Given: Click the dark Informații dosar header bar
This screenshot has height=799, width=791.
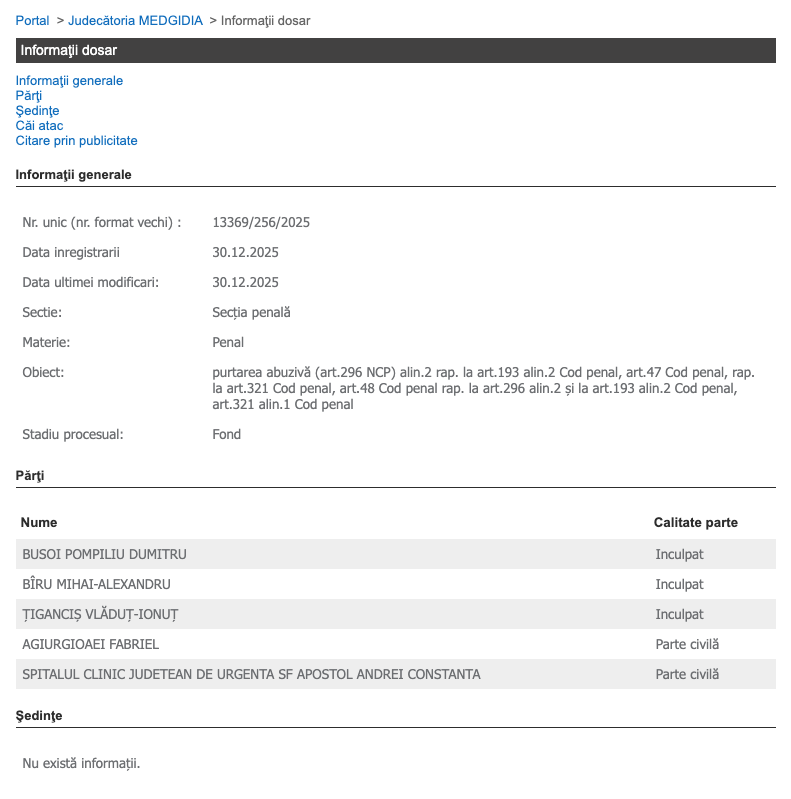Looking at the screenshot, I should (395, 50).
